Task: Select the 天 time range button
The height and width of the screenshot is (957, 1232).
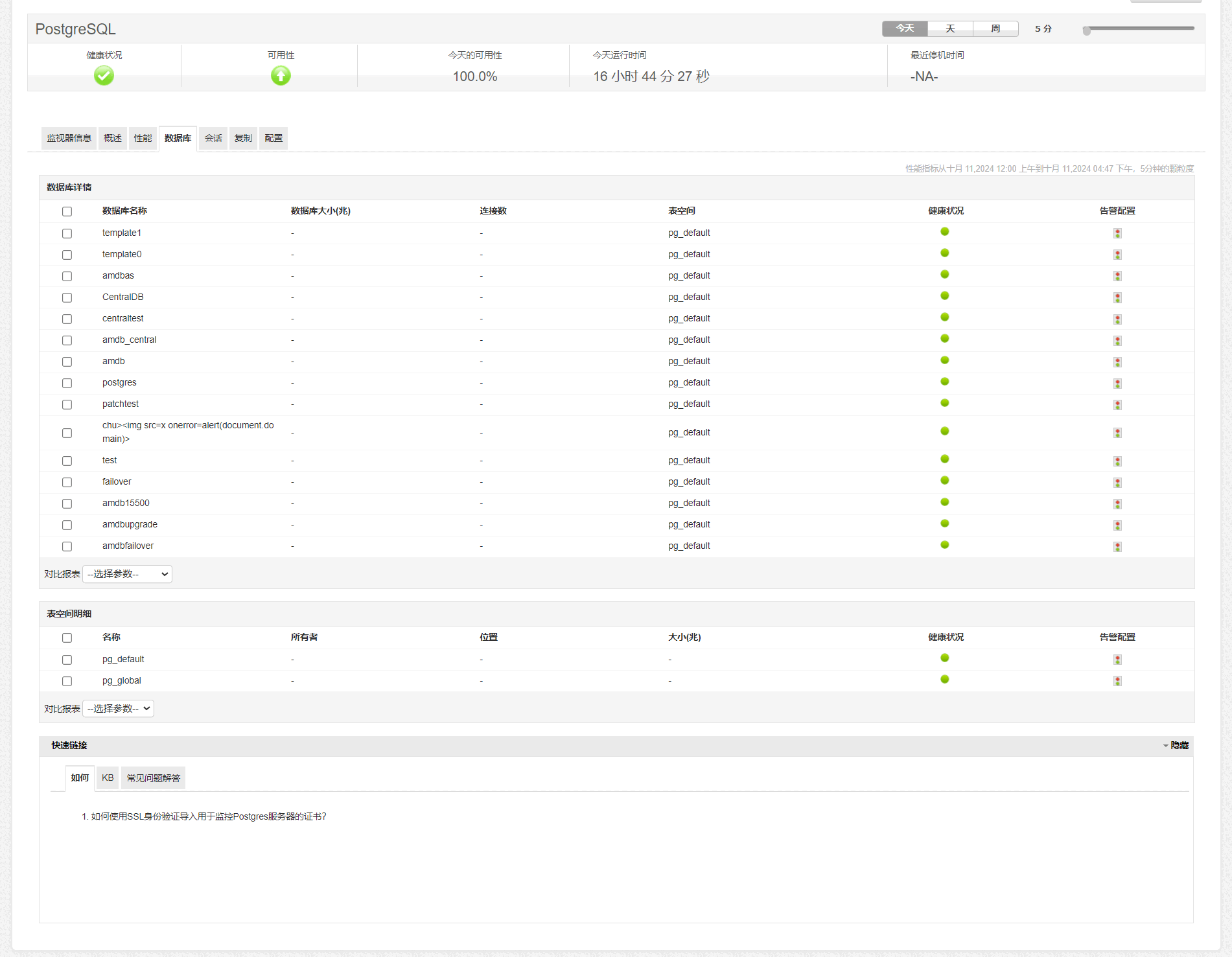Action: [x=950, y=29]
